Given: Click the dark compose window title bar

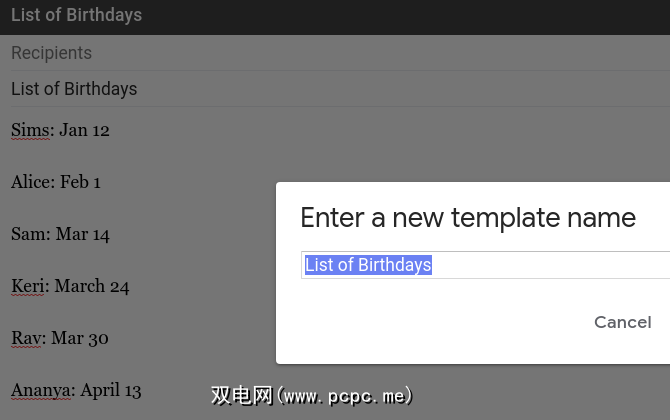Looking at the screenshot, I should (x=335, y=16).
